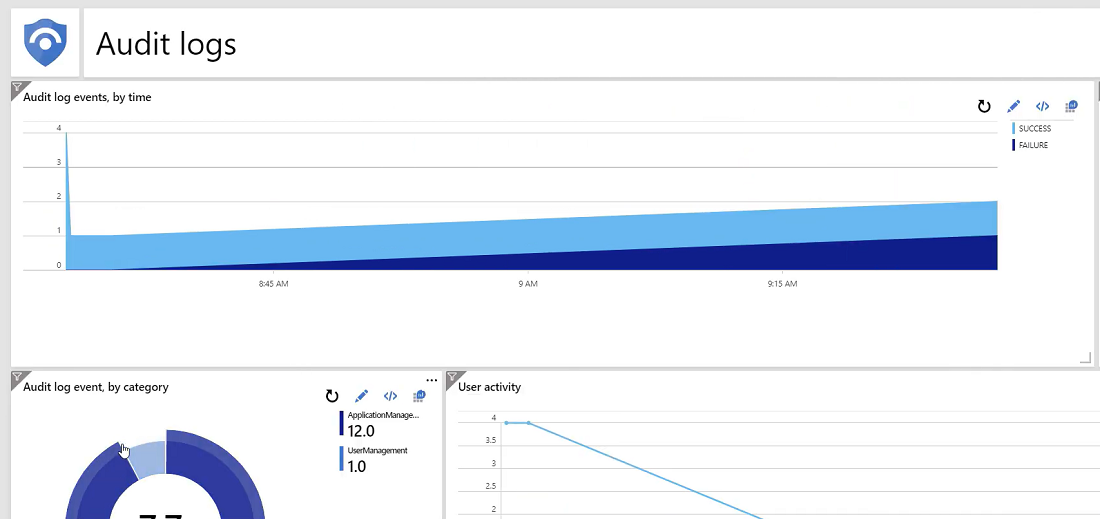1100x519 pixels.
Task: Click the 8:45 AM axis label
Action: point(274,284)
